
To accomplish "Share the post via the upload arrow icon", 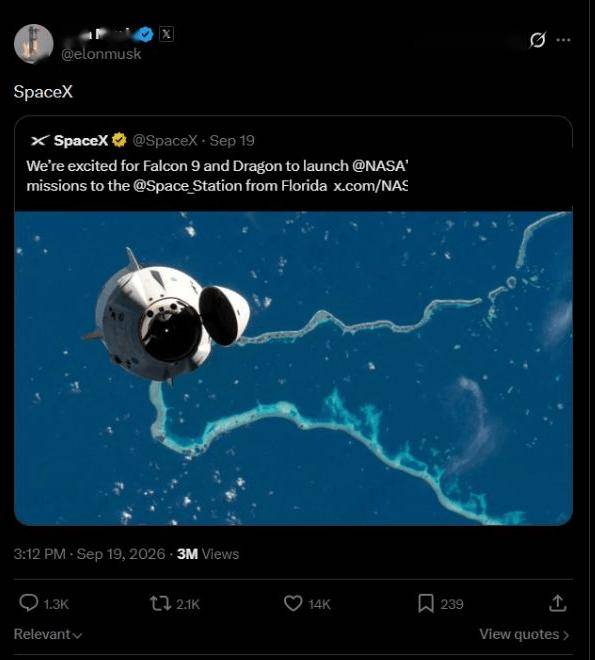I will (558, 603).
